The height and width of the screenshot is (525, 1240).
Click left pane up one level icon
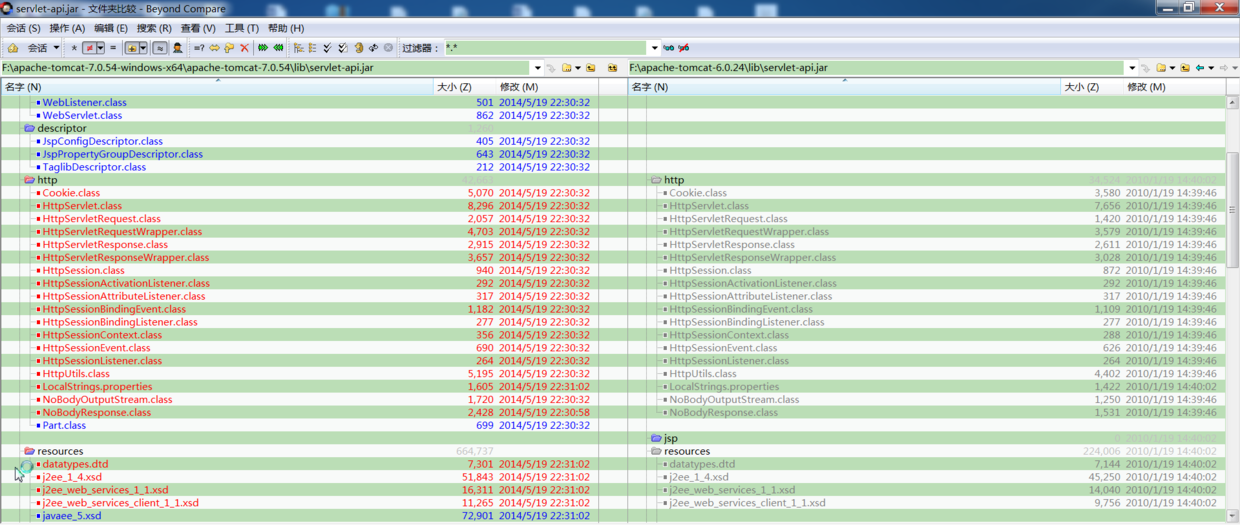pyautogui.click(x=590, y=68)
